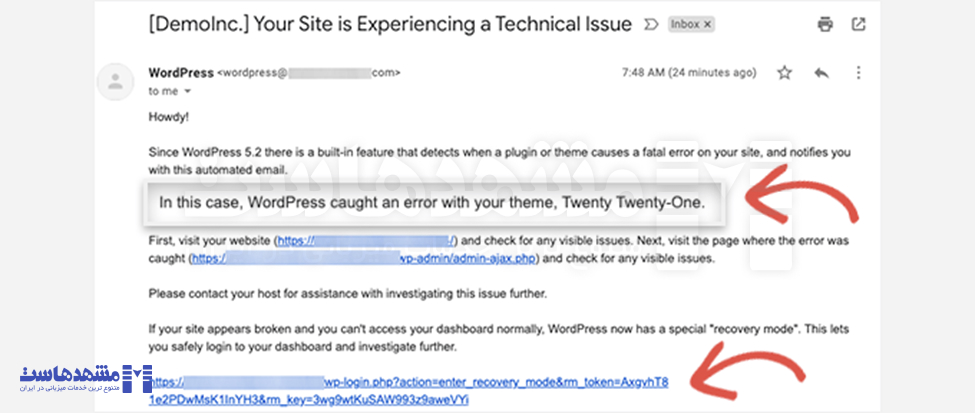Open the three-dot More options menu

(x=858, y=72)
